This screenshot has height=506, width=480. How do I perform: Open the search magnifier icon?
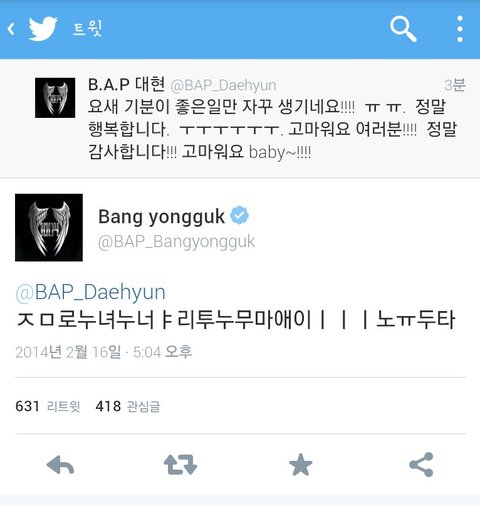[403, 29]
